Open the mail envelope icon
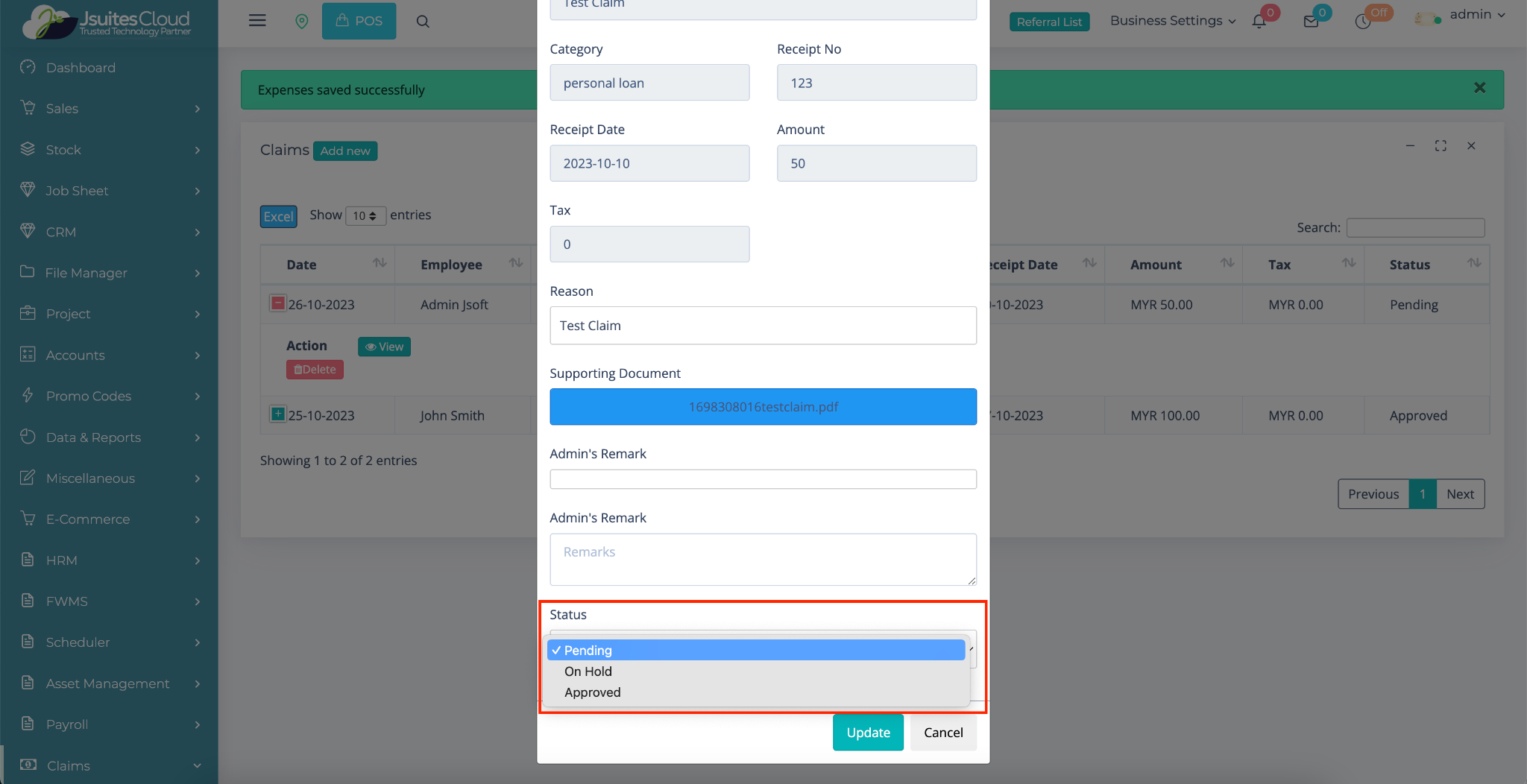 coord(1311,22)
